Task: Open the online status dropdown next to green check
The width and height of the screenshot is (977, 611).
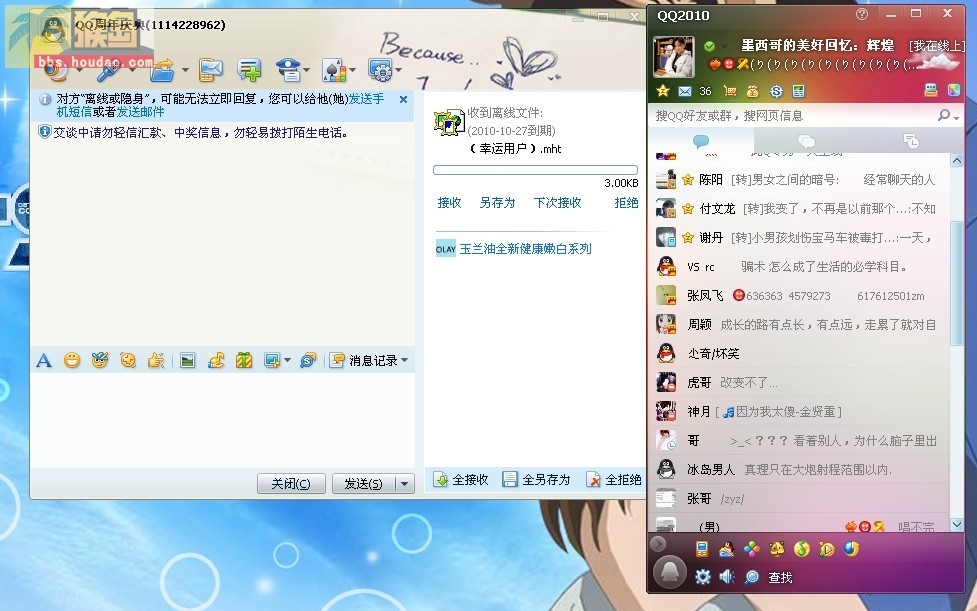Action: pos(725,46)
